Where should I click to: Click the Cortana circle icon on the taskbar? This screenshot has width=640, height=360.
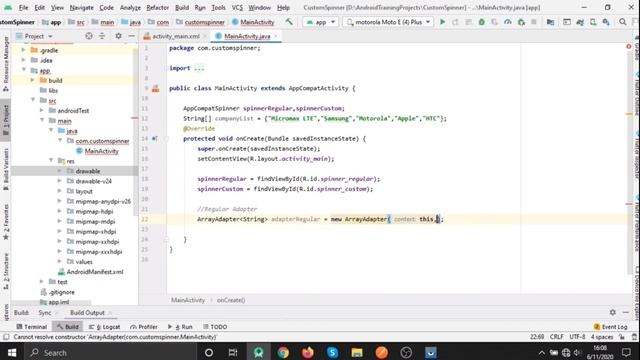tap(209, 352)
